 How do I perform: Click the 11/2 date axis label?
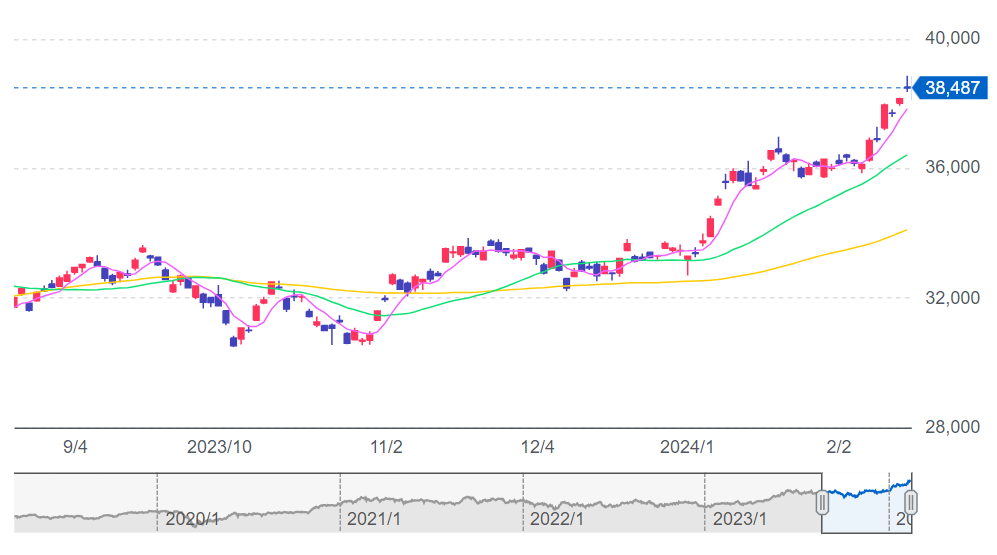click(x=386, y=447)
